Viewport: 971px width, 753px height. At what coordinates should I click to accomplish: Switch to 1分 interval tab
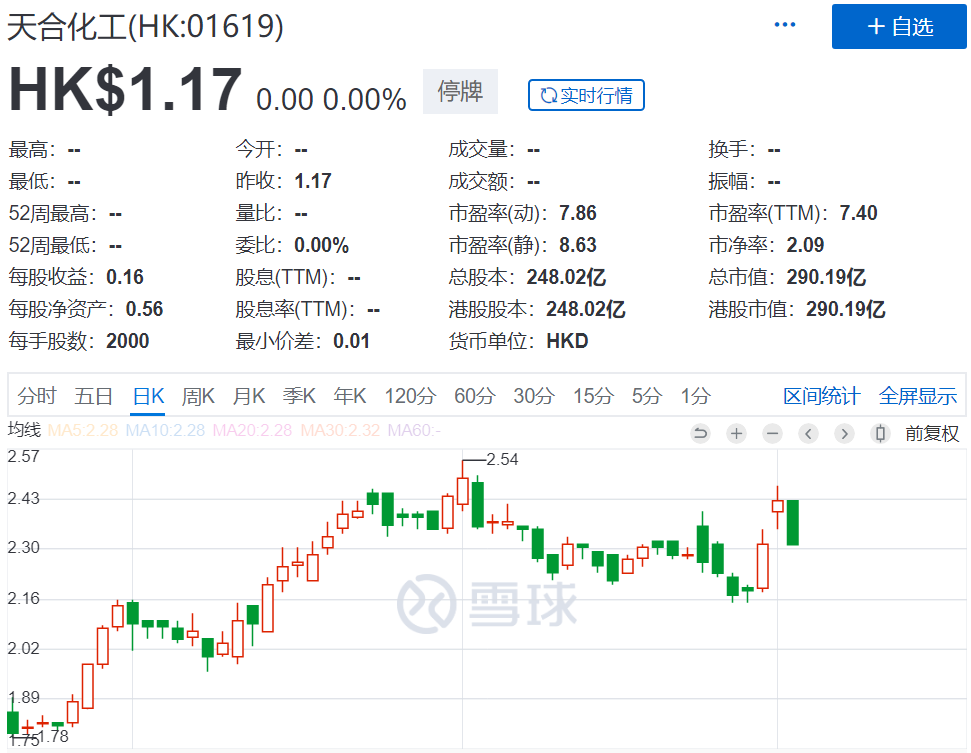pyautogui.click(x=695, y=396)
